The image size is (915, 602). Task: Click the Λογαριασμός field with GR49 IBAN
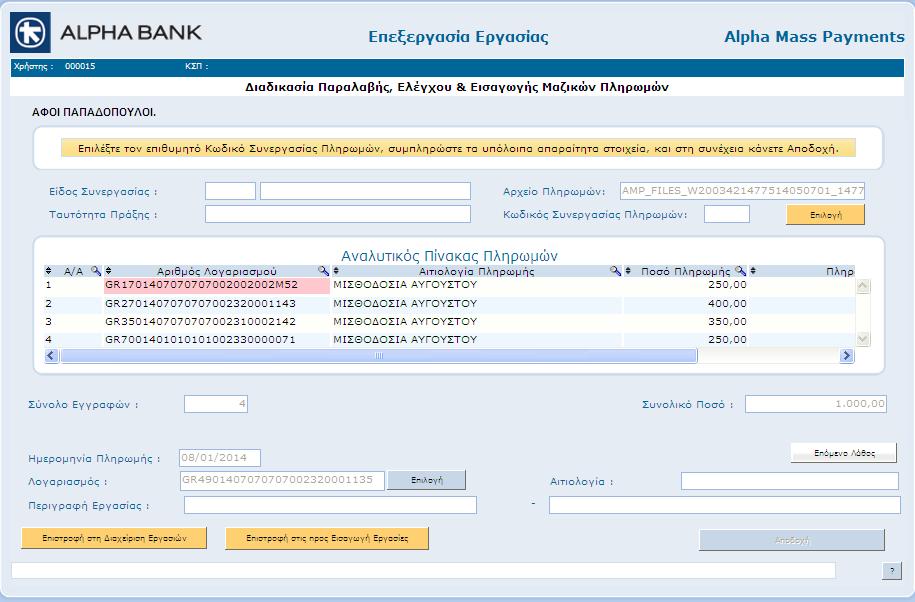click(282, 480)
